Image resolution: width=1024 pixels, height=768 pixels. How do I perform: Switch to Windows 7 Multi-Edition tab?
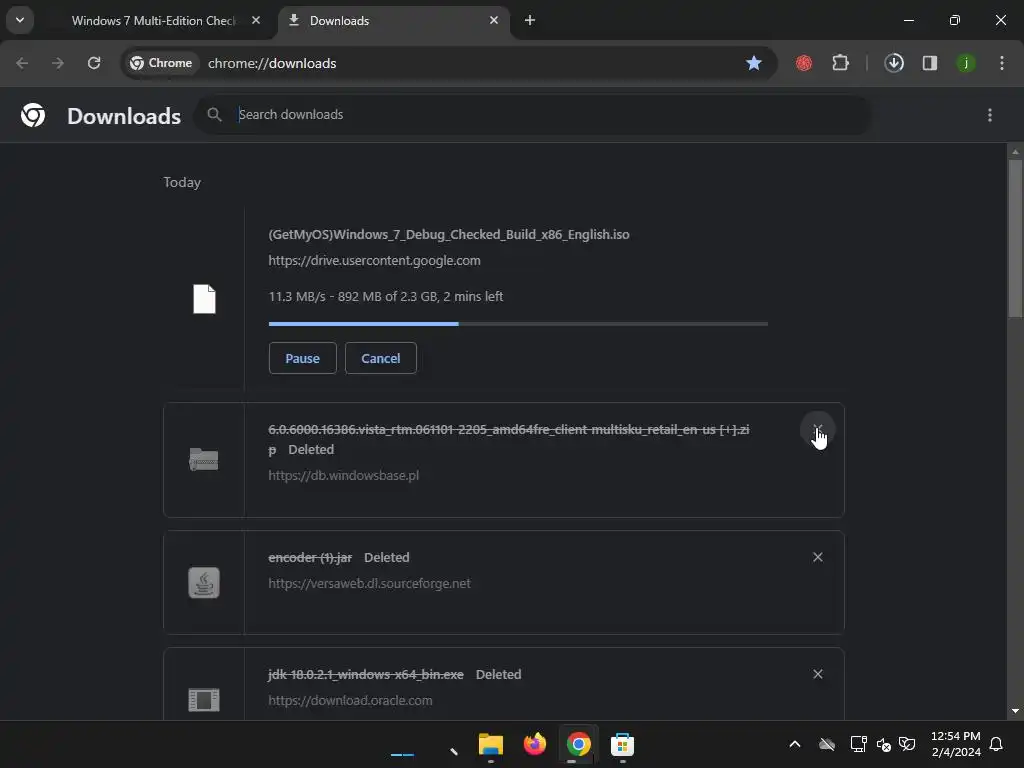click(154, 21)
